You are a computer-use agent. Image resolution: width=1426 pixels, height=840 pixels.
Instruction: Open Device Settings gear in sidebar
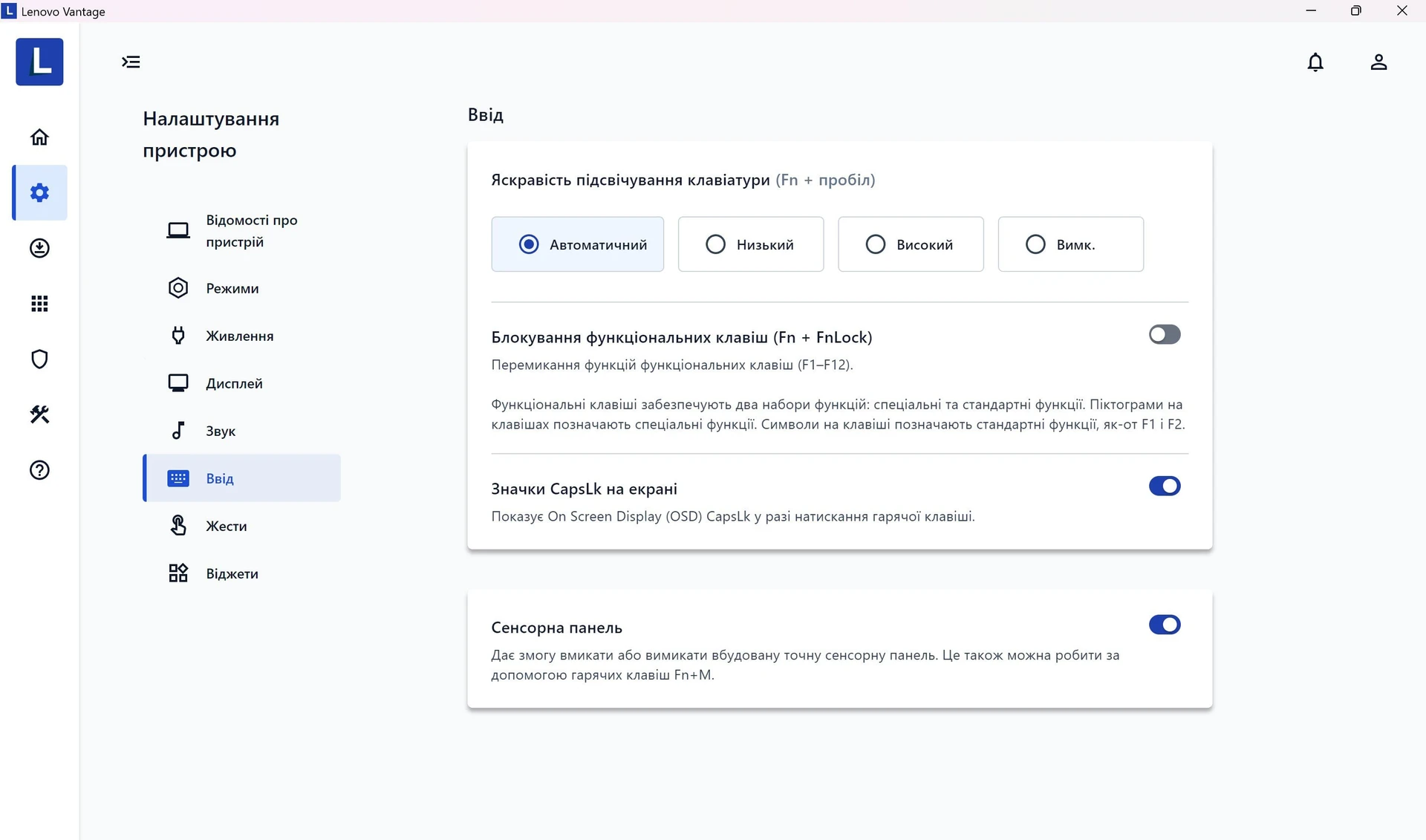[39, 192]
